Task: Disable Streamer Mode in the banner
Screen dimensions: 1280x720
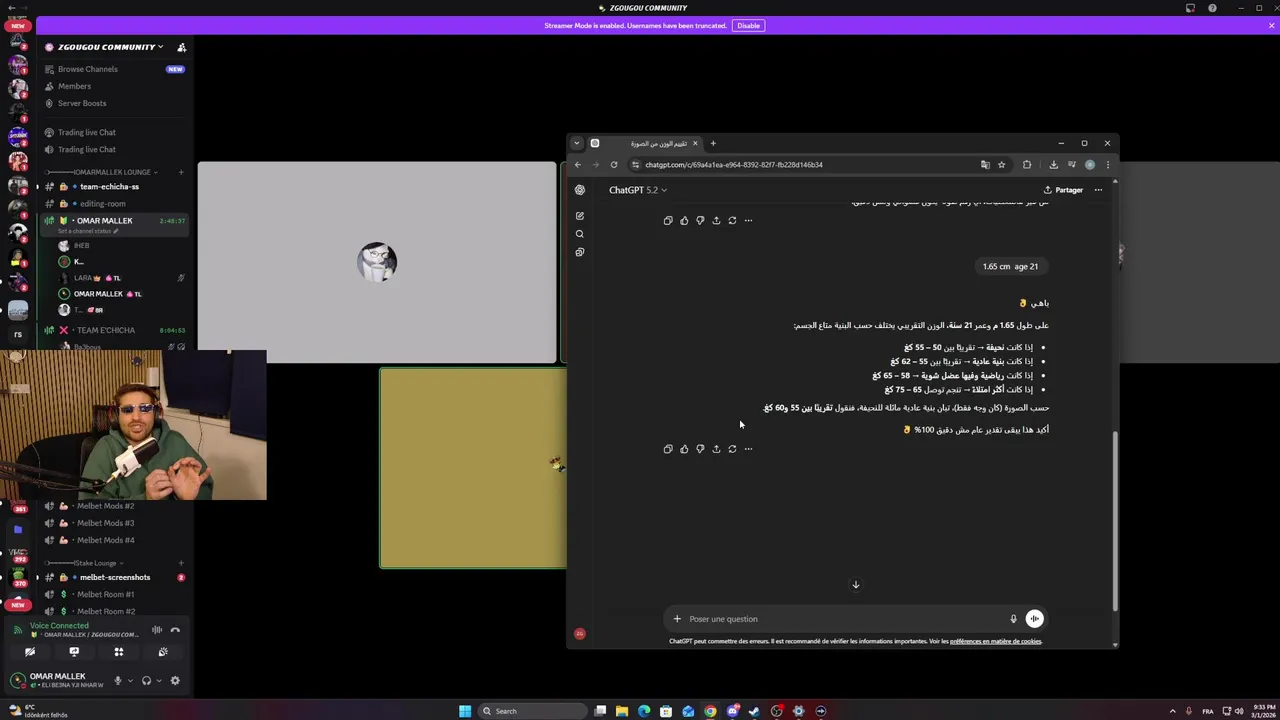Action: tap(748, 25)
